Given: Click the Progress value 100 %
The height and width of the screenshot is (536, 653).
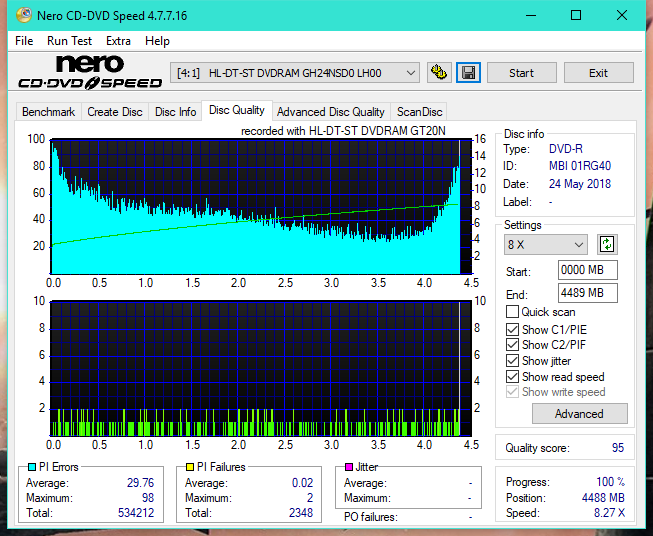Looking at the screenshot, I should tap(611, 482).
